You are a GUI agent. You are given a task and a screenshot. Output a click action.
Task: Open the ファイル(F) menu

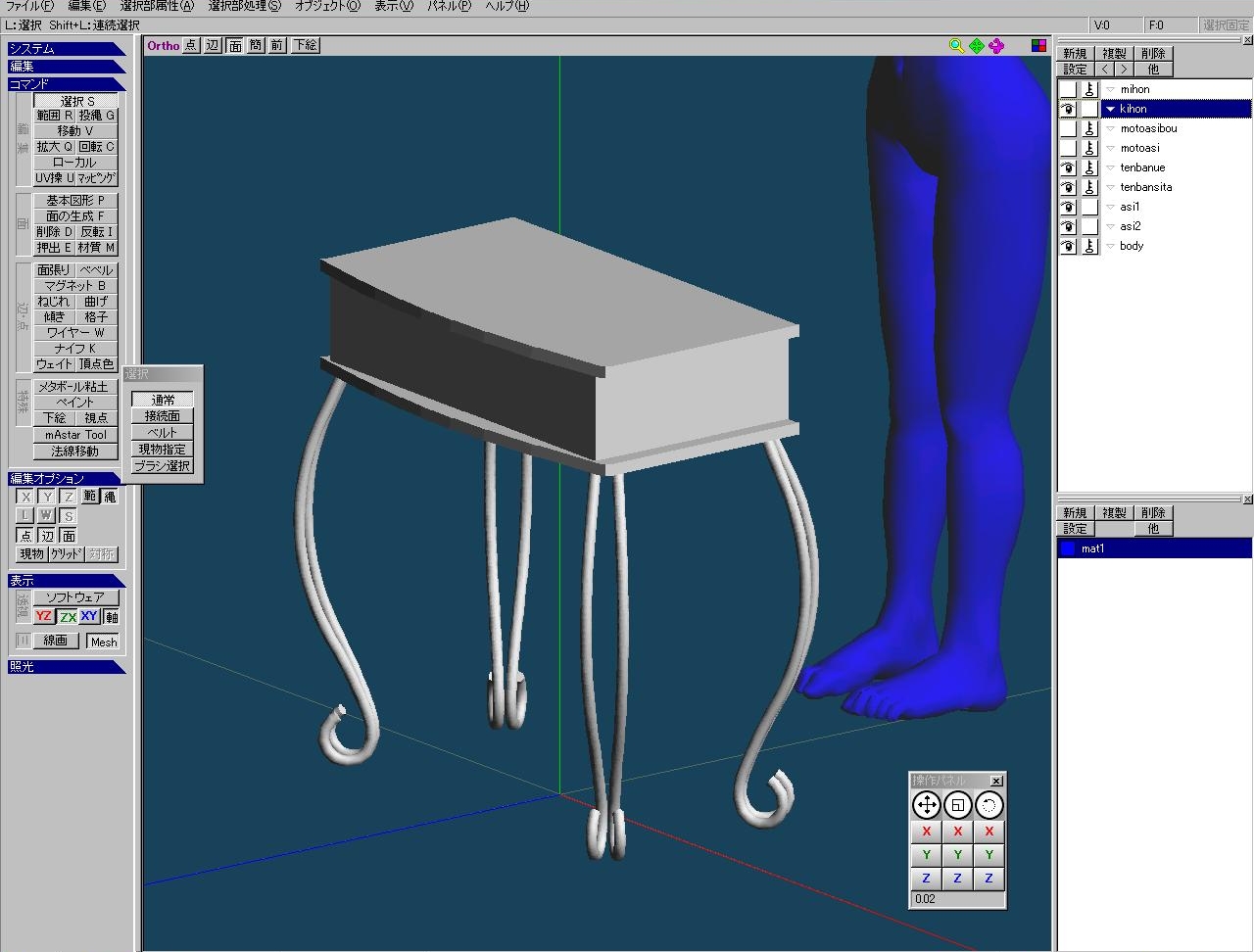(x=29, y=6)
